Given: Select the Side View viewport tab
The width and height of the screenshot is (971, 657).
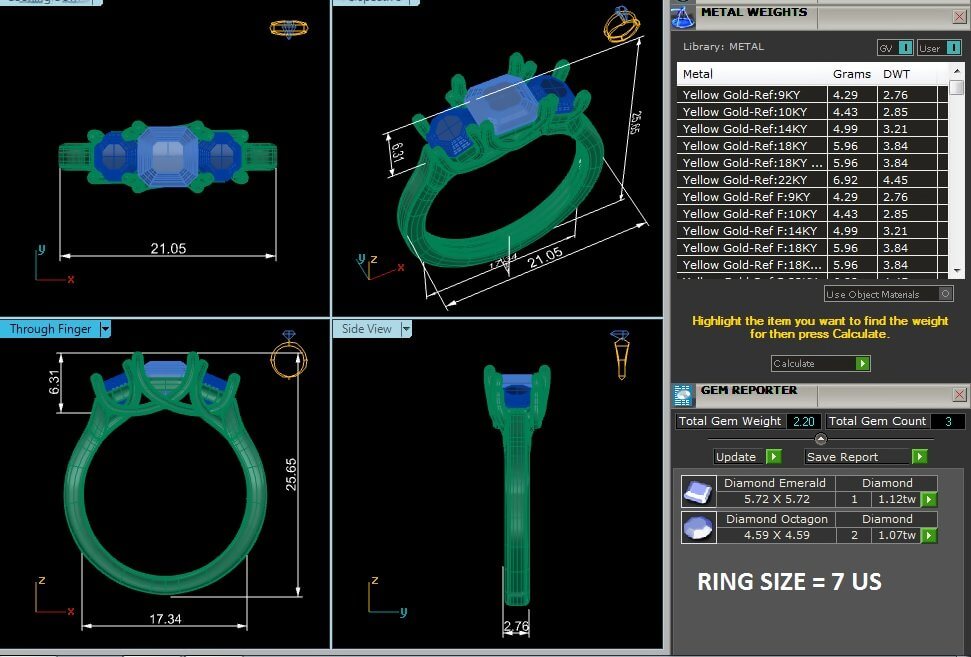Looking at the screenshot, I should click(367, 329).
